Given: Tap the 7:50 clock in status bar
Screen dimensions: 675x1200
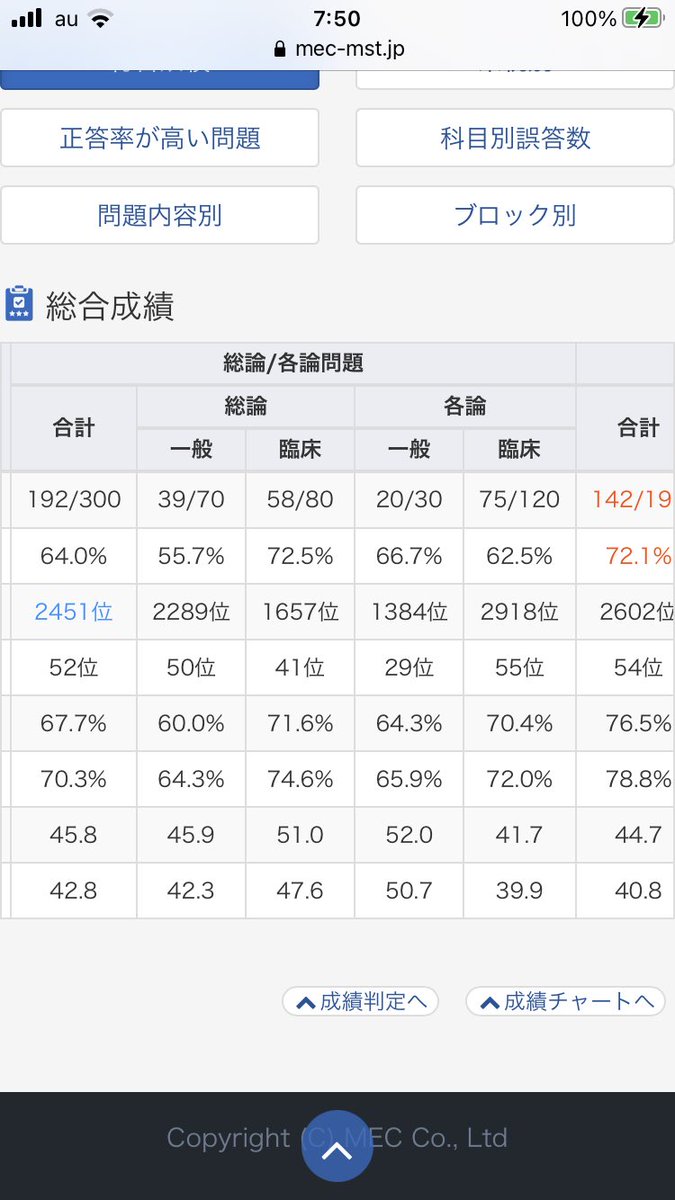Looking at the screenshot, I should coord(337,18).
